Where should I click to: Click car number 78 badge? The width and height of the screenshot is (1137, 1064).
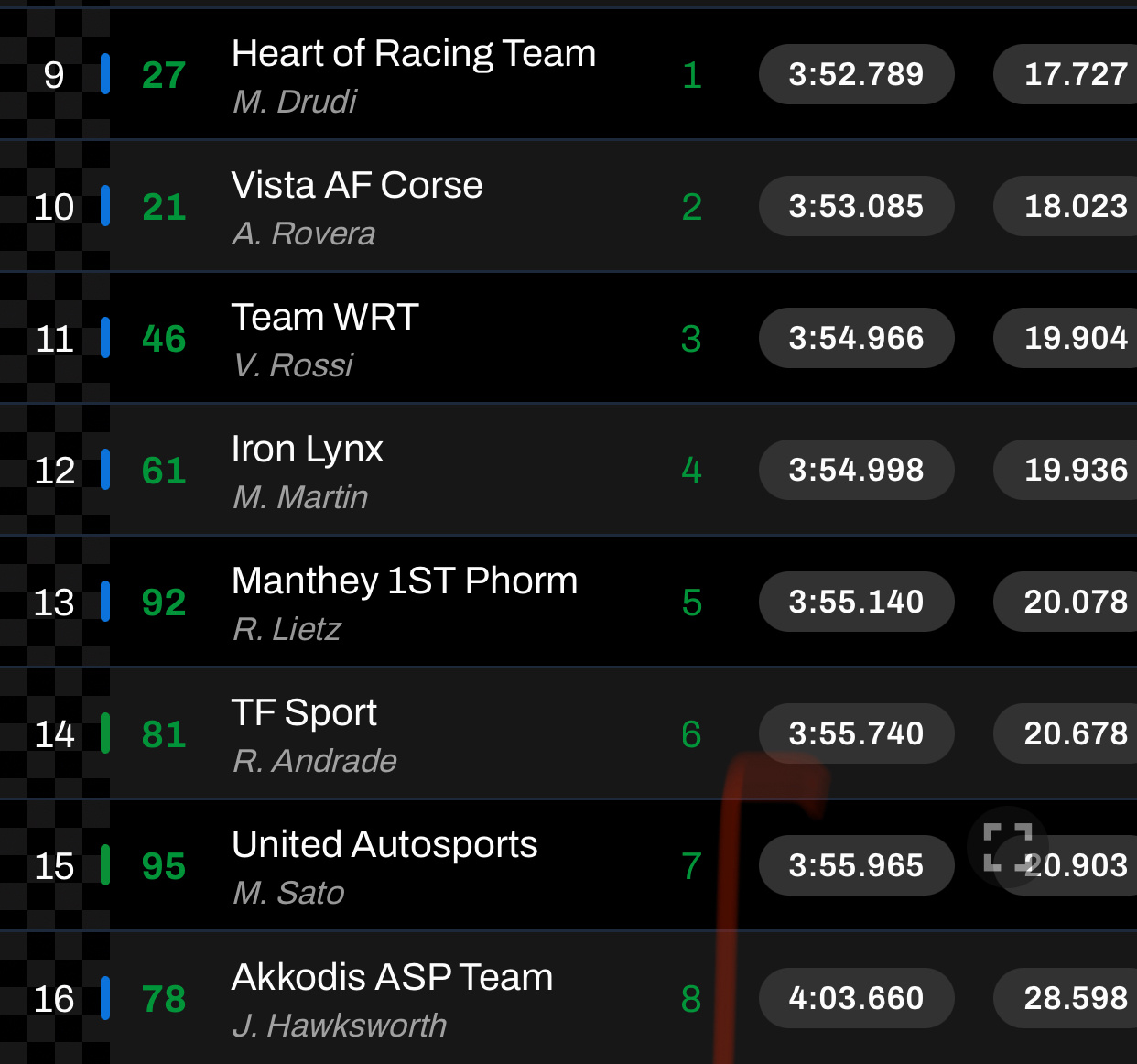coord(164,999)
